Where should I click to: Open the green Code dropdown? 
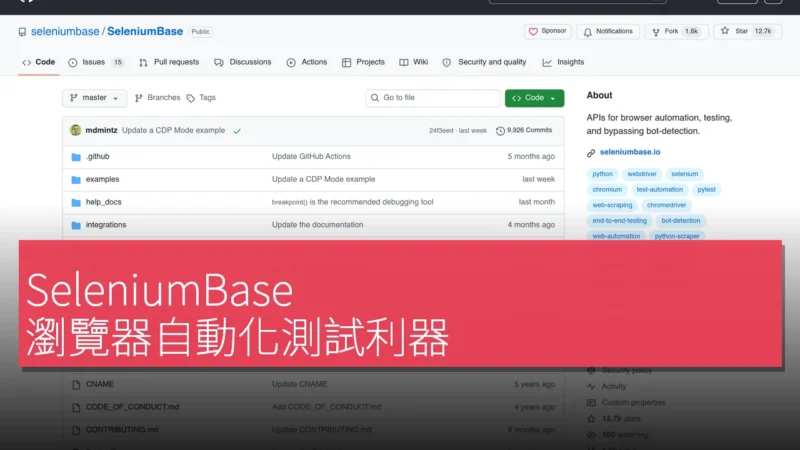pos(534,98)
